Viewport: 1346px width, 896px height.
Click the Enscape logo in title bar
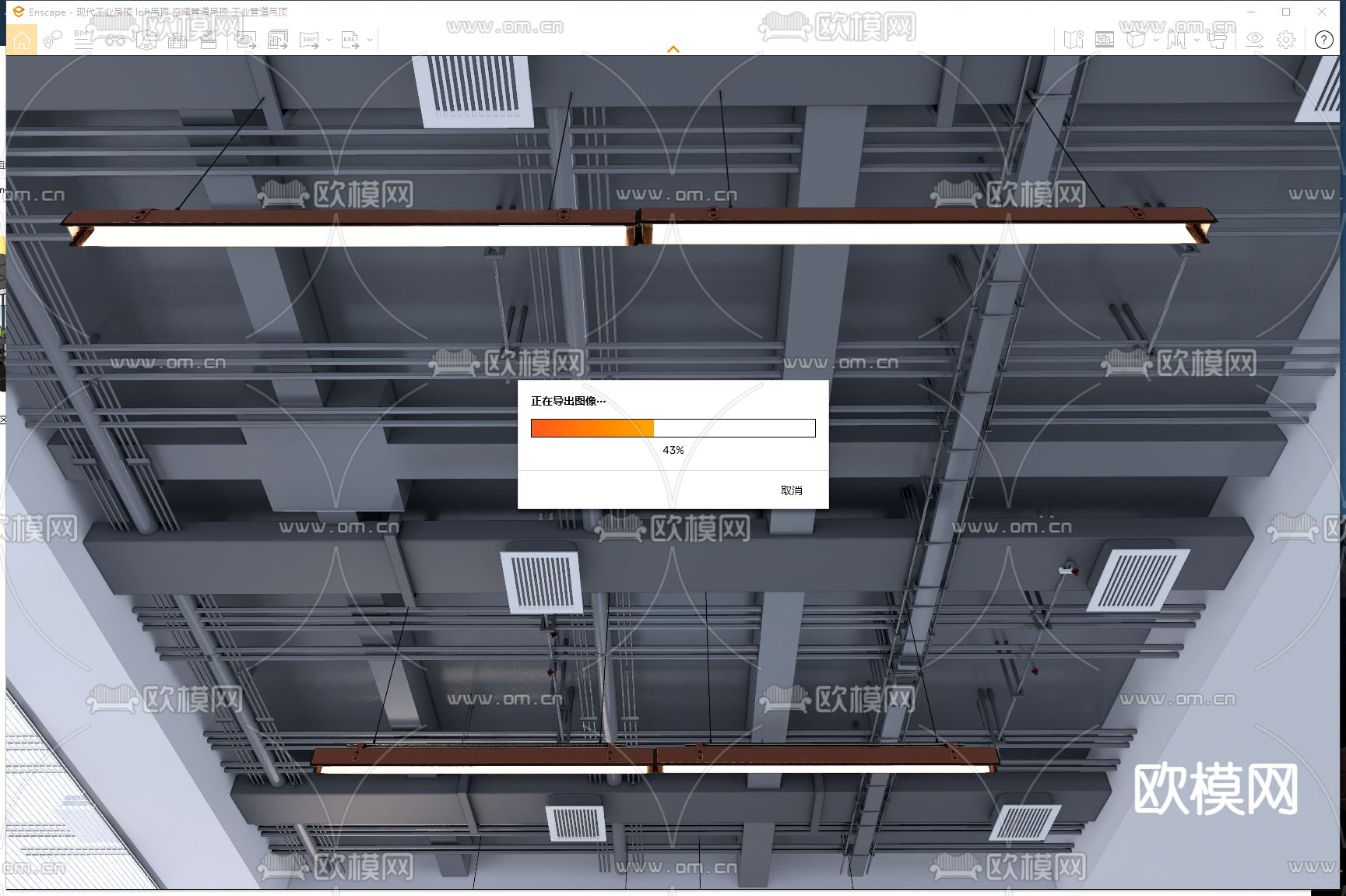[18, 12]
